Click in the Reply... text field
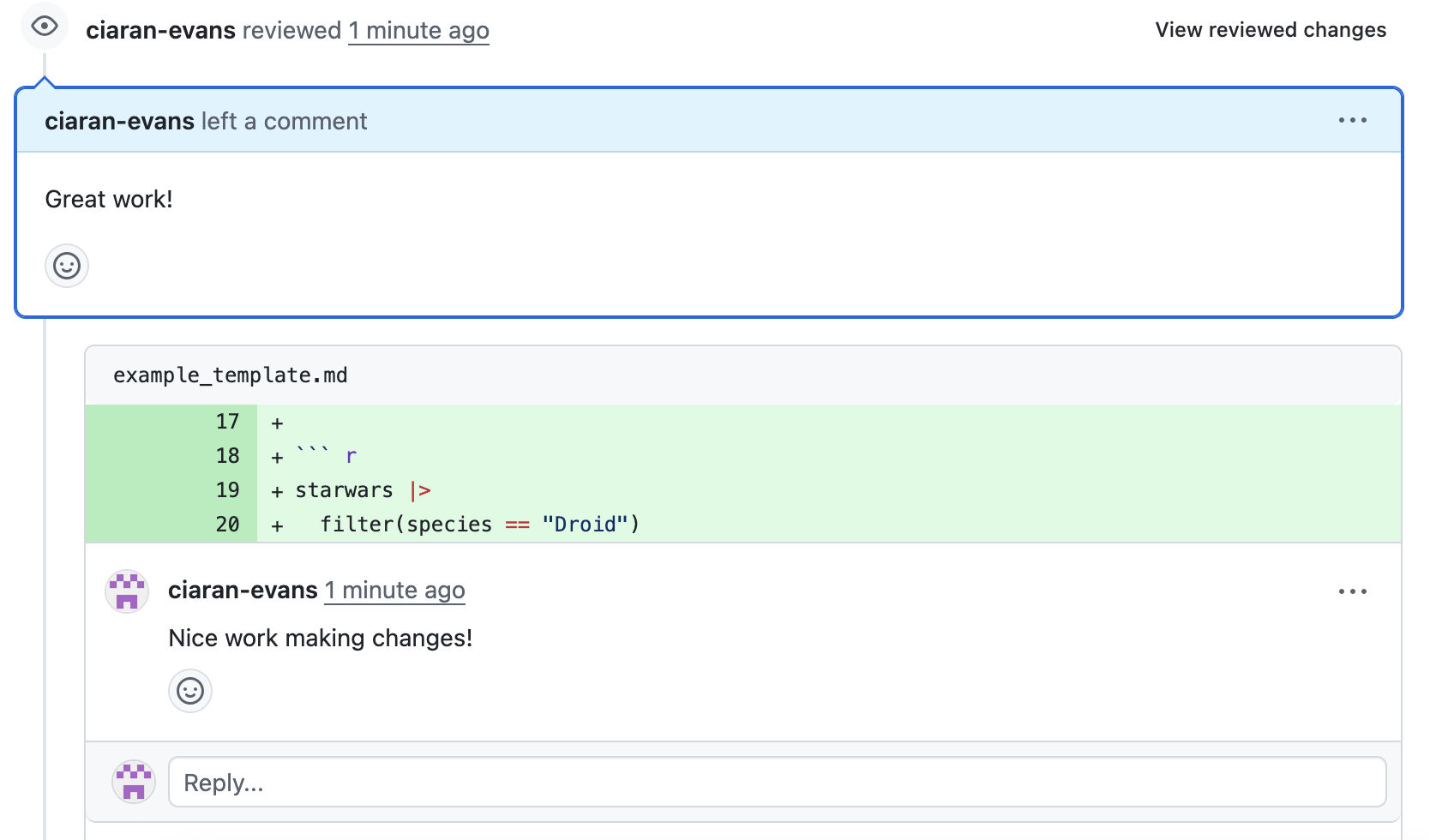This screenshot has height=840, width=1430. [x=777, y=782]
